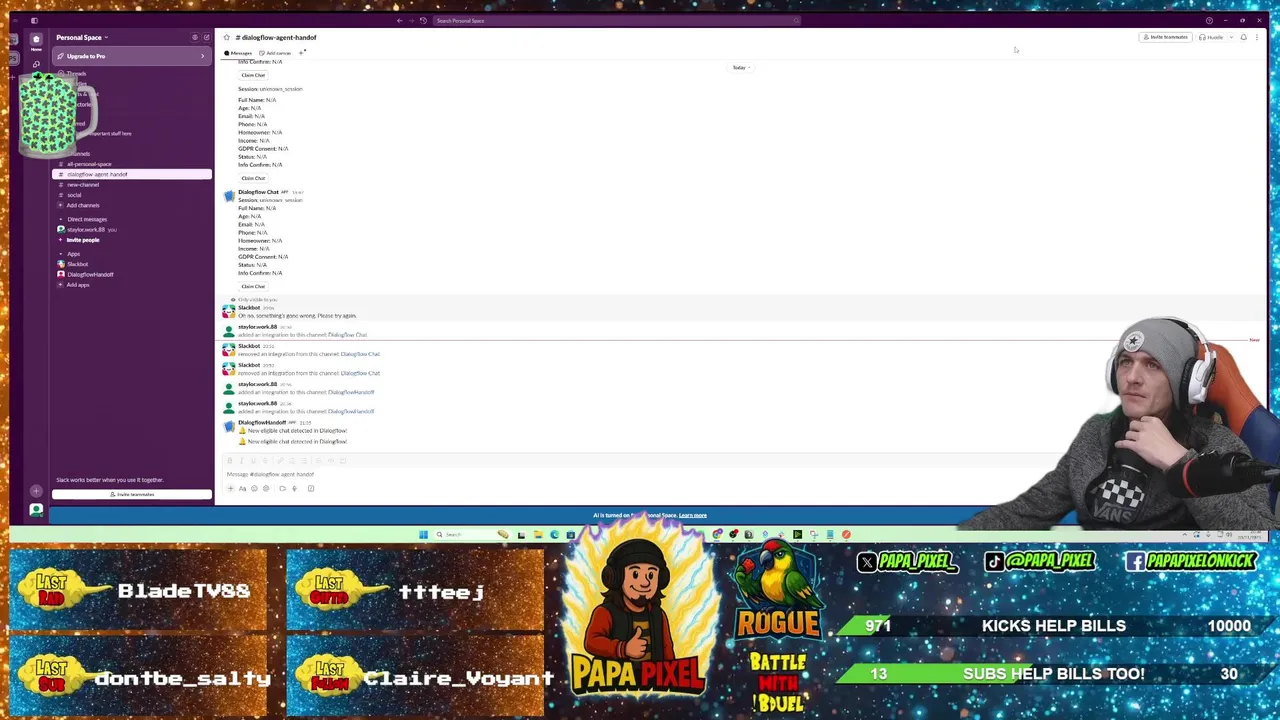Insert a link with composer link icon
This screenshot has width=1280, height=720.
pos(280,461)
